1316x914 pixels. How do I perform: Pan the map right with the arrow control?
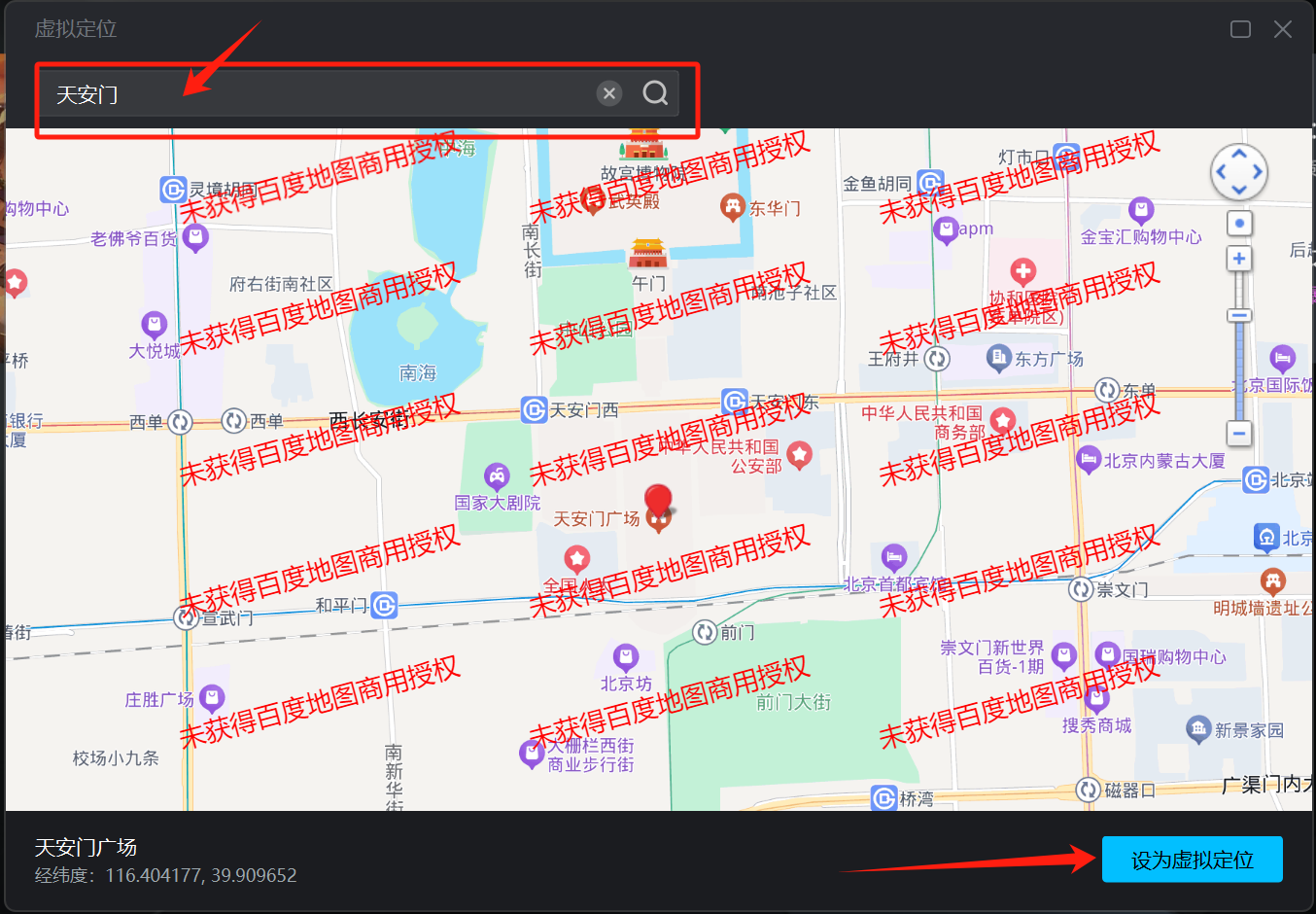(x=1257, y=172)
